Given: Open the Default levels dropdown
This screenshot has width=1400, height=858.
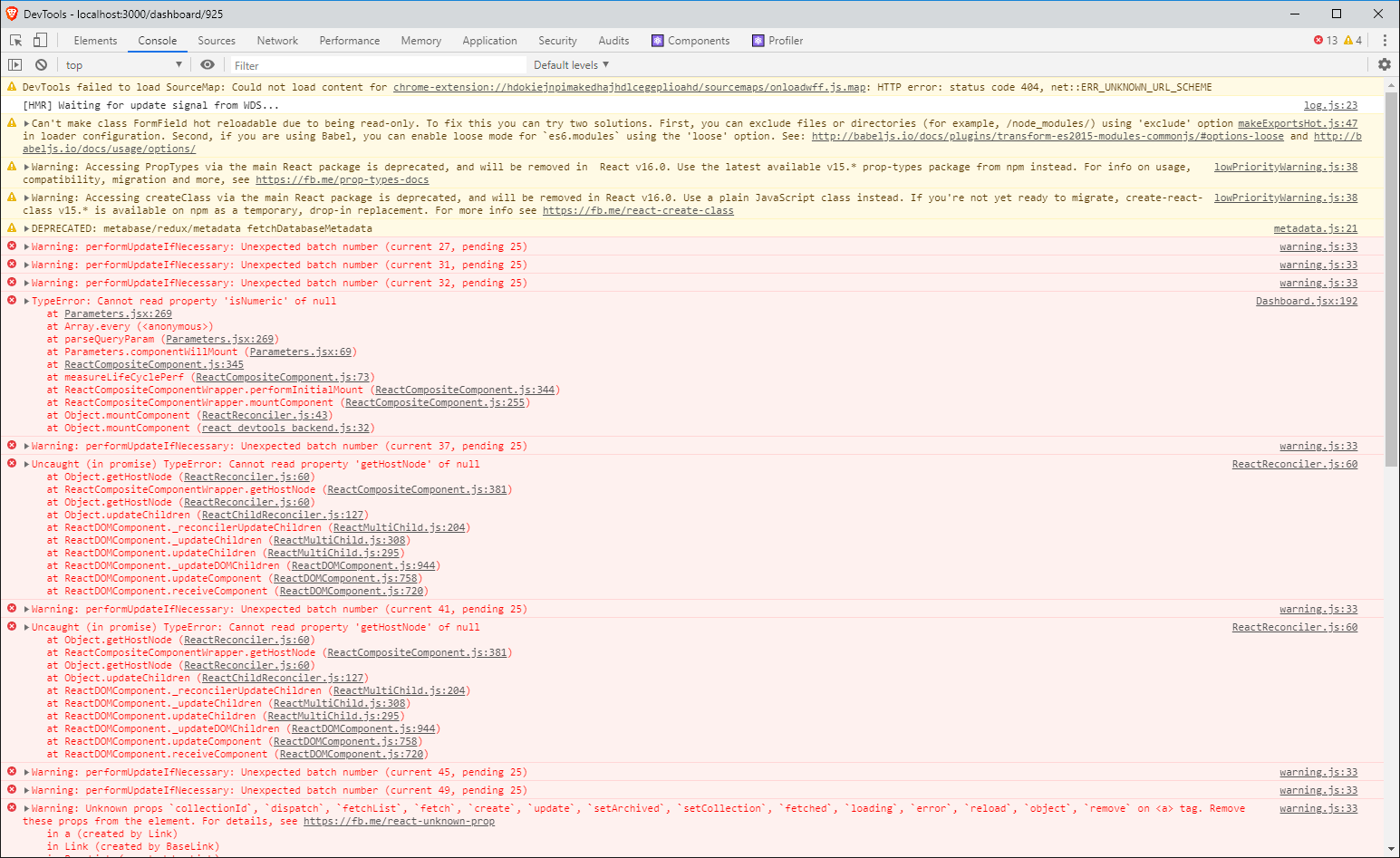Looking at the screenshot, I should (x=569, y=64).
